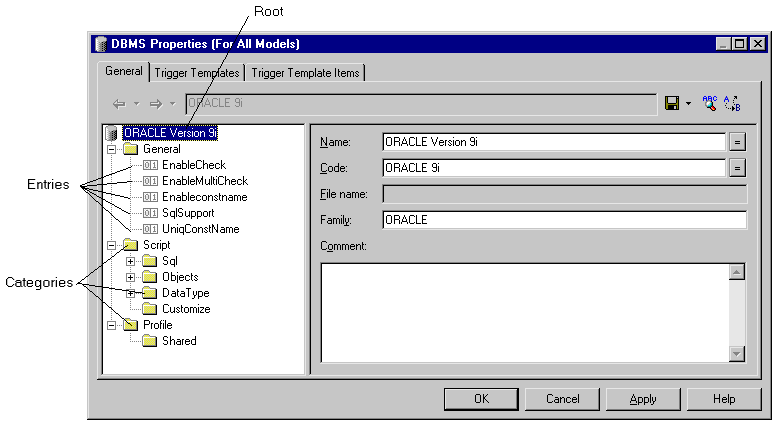774x438 pixels.
Task: Click the Profile folder icon
Action: [x=131, y=325]
